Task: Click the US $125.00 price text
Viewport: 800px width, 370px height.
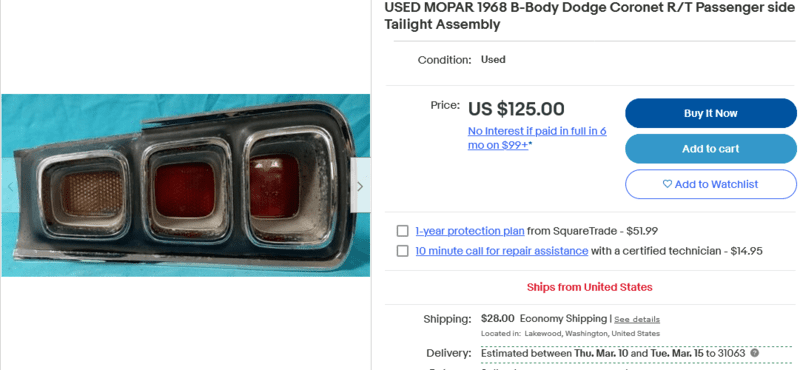Action: 516,109
